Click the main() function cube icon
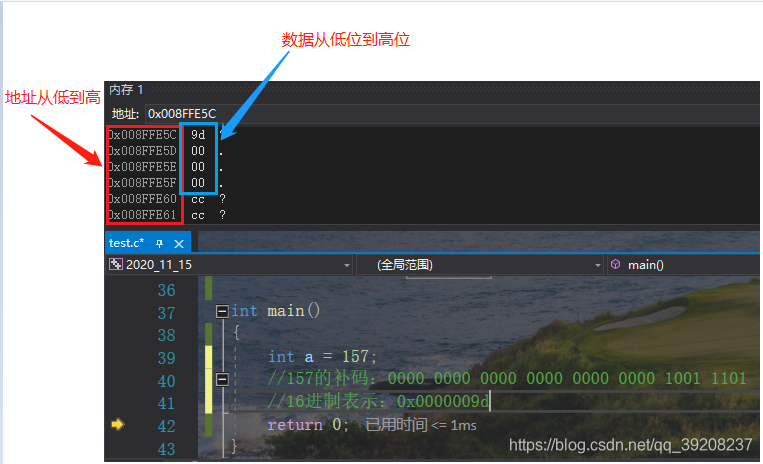The width and height of the screenshot is (763, 464). [x=616, y=264]
